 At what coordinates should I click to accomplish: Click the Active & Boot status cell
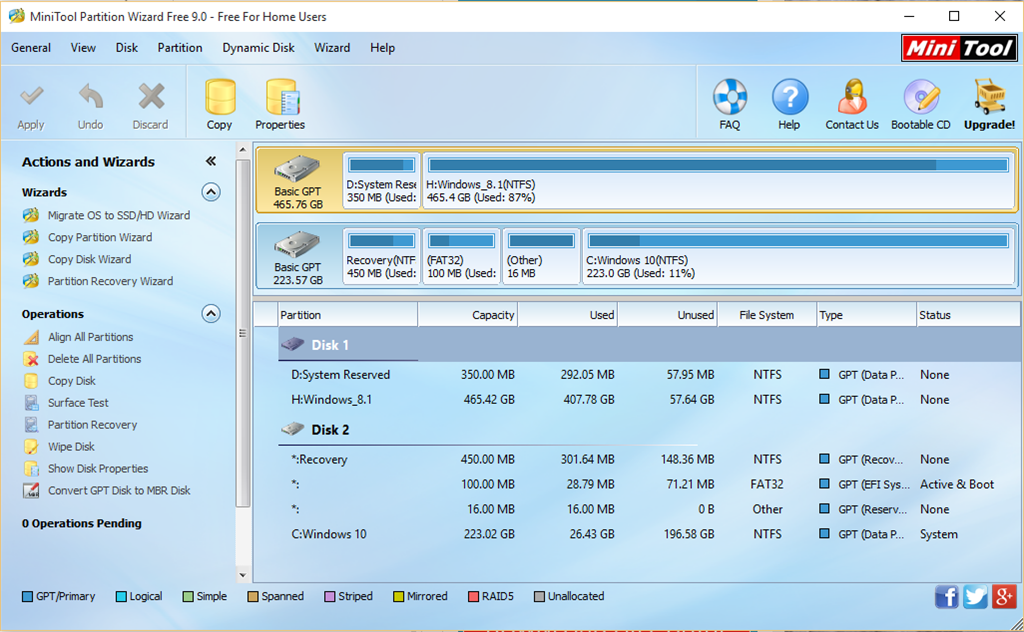pos(957,484)
